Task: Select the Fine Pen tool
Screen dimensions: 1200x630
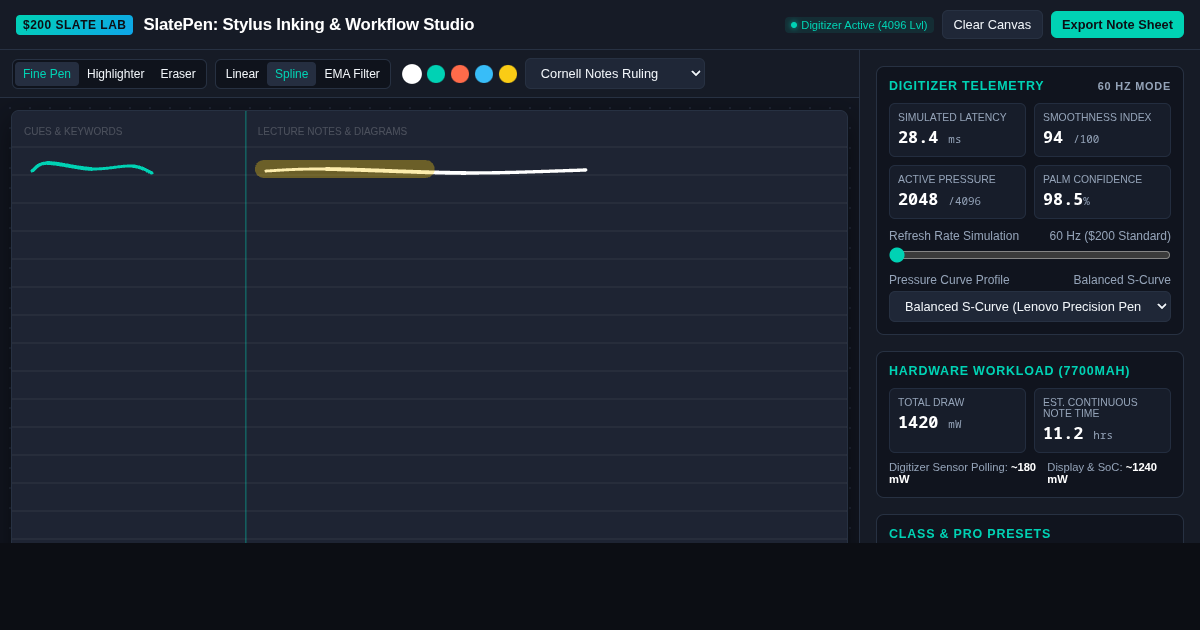Action: coord(47,74)
